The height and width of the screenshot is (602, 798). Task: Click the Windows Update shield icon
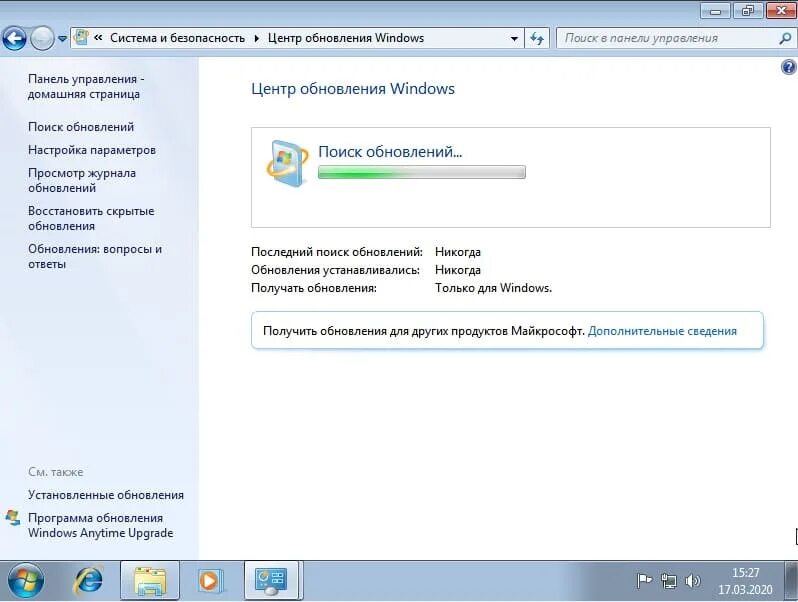tap(287, 163)
